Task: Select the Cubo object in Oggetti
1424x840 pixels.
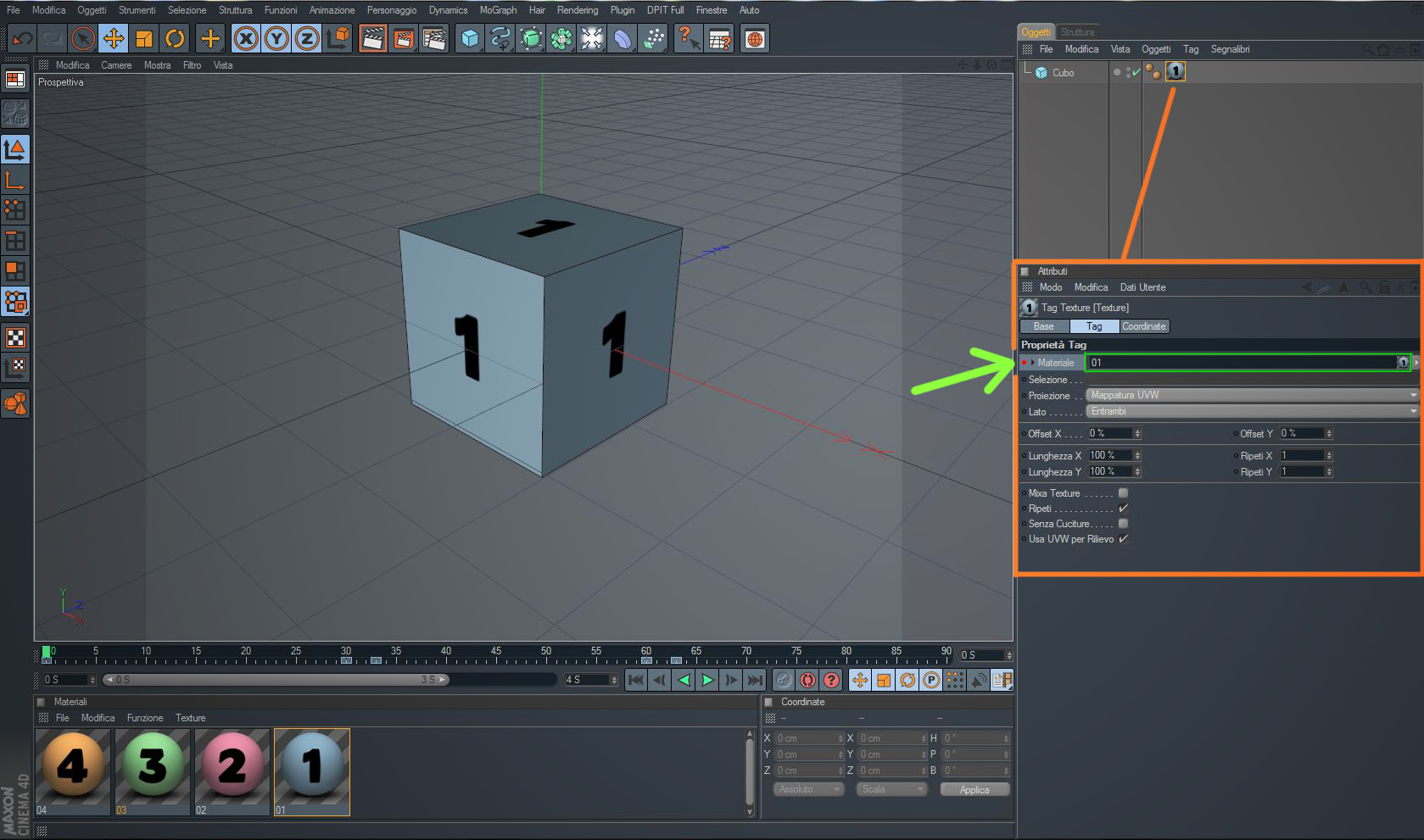Action: 1063,73
